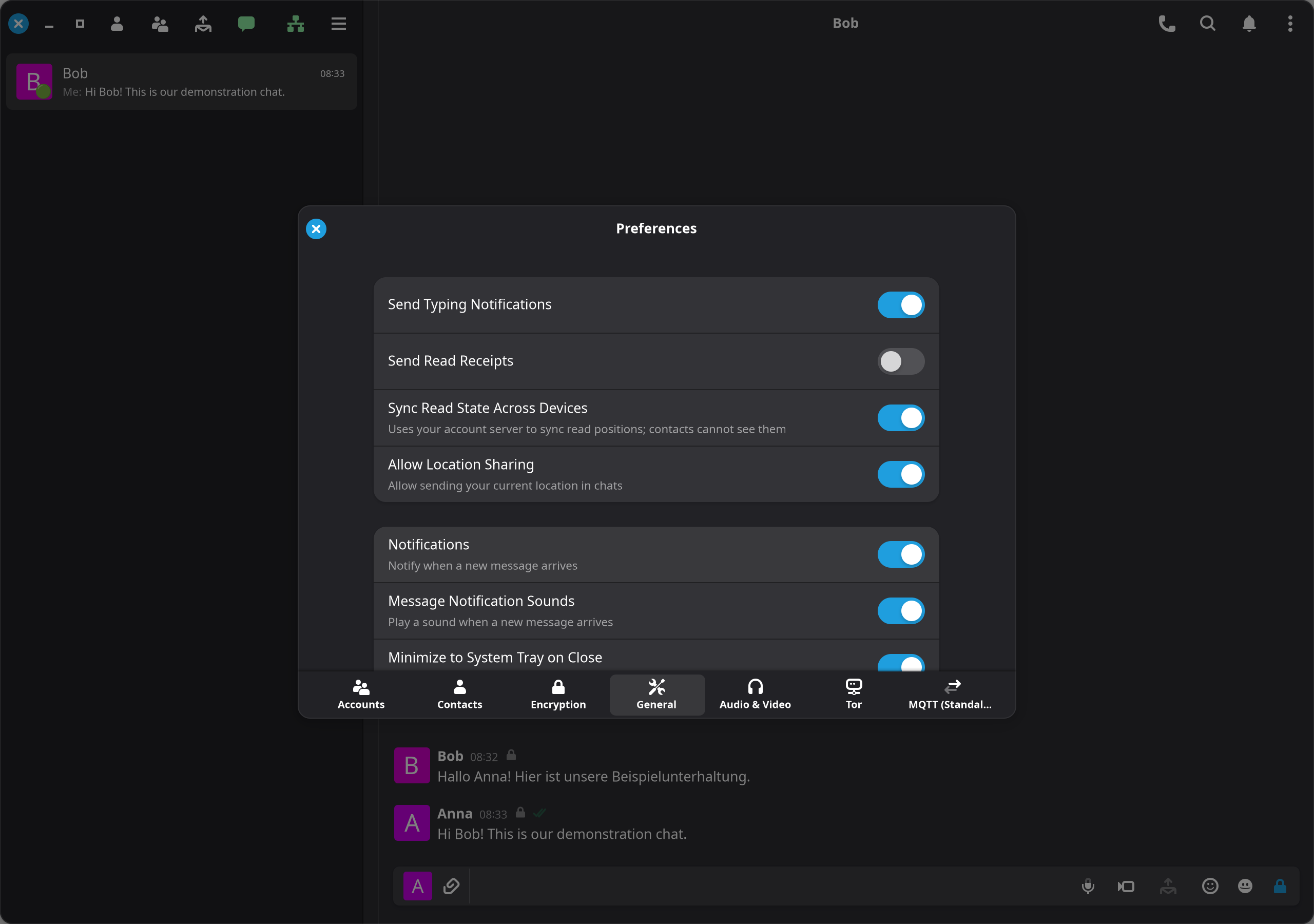Record a voice message with the microphone icon
The width and height of the screenshot is (1314, 924).
(1088, 886)
